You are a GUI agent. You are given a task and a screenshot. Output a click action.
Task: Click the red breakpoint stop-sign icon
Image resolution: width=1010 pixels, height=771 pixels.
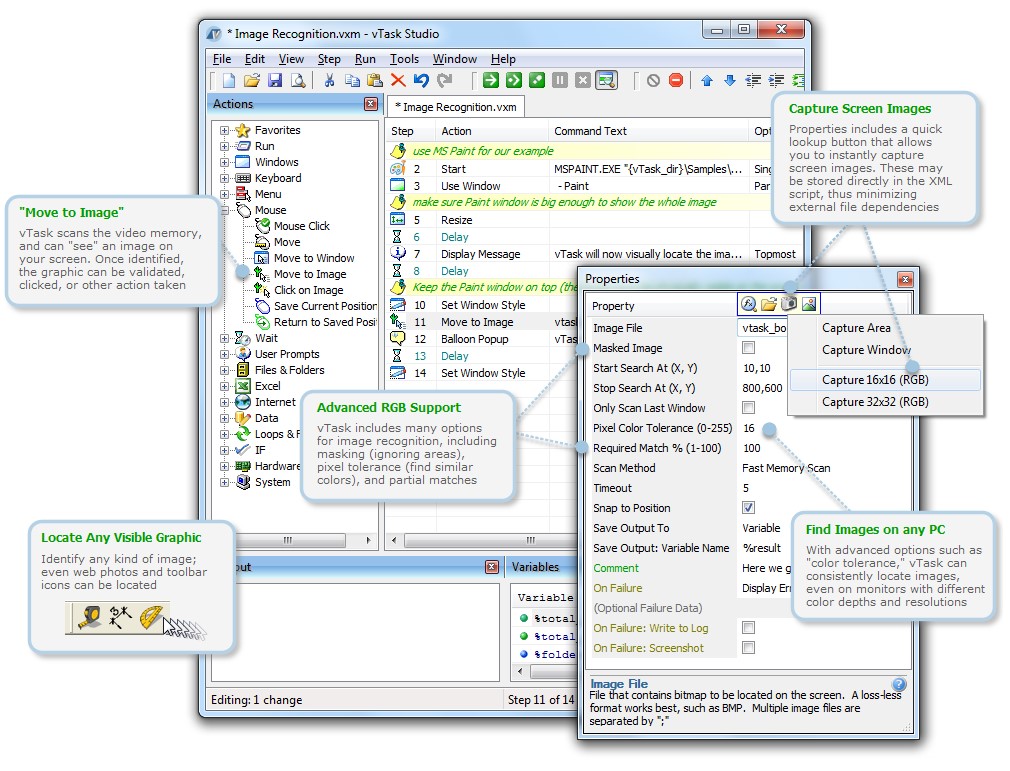point(676,81)
